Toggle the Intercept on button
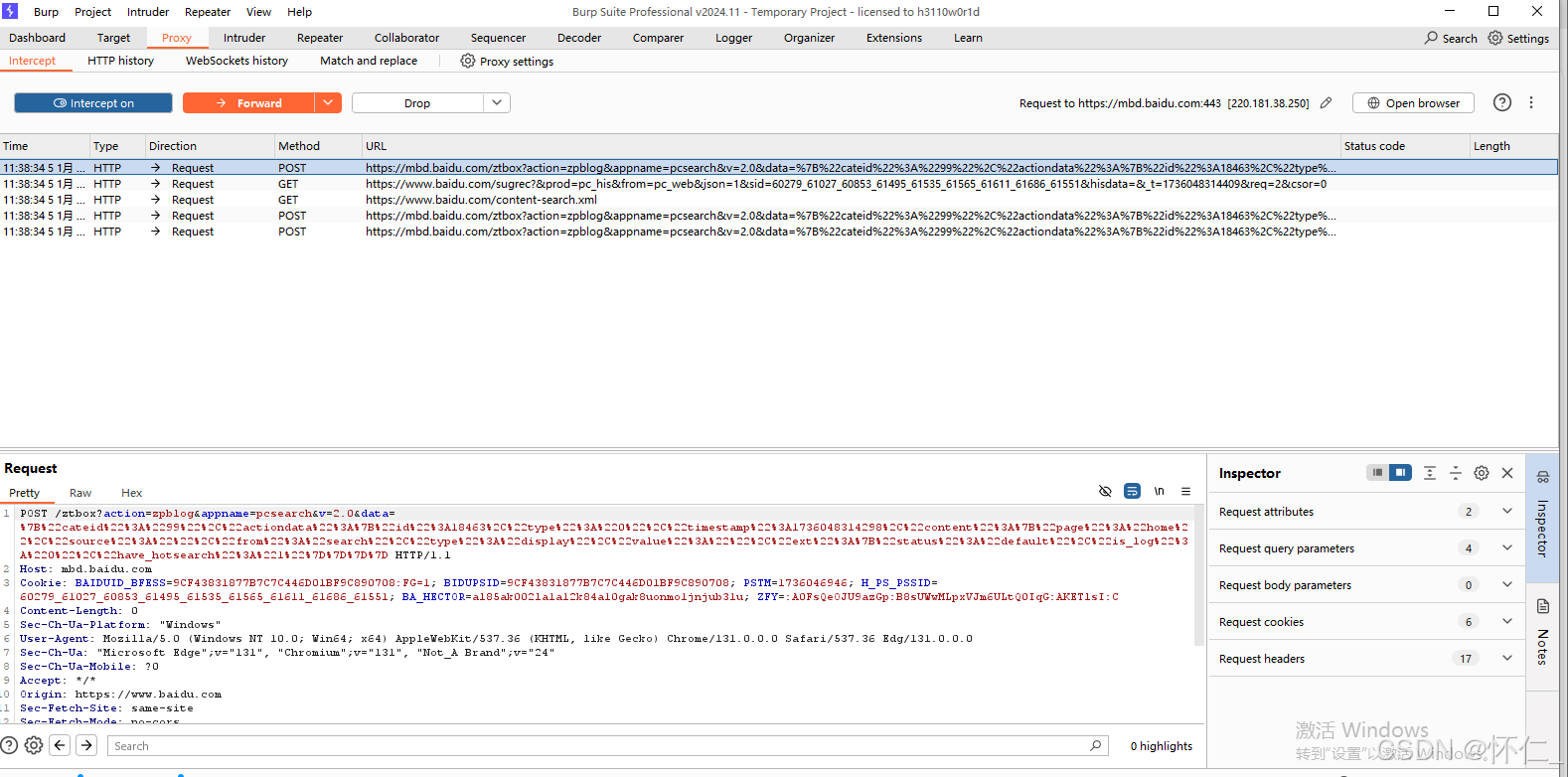 point(93,102)
